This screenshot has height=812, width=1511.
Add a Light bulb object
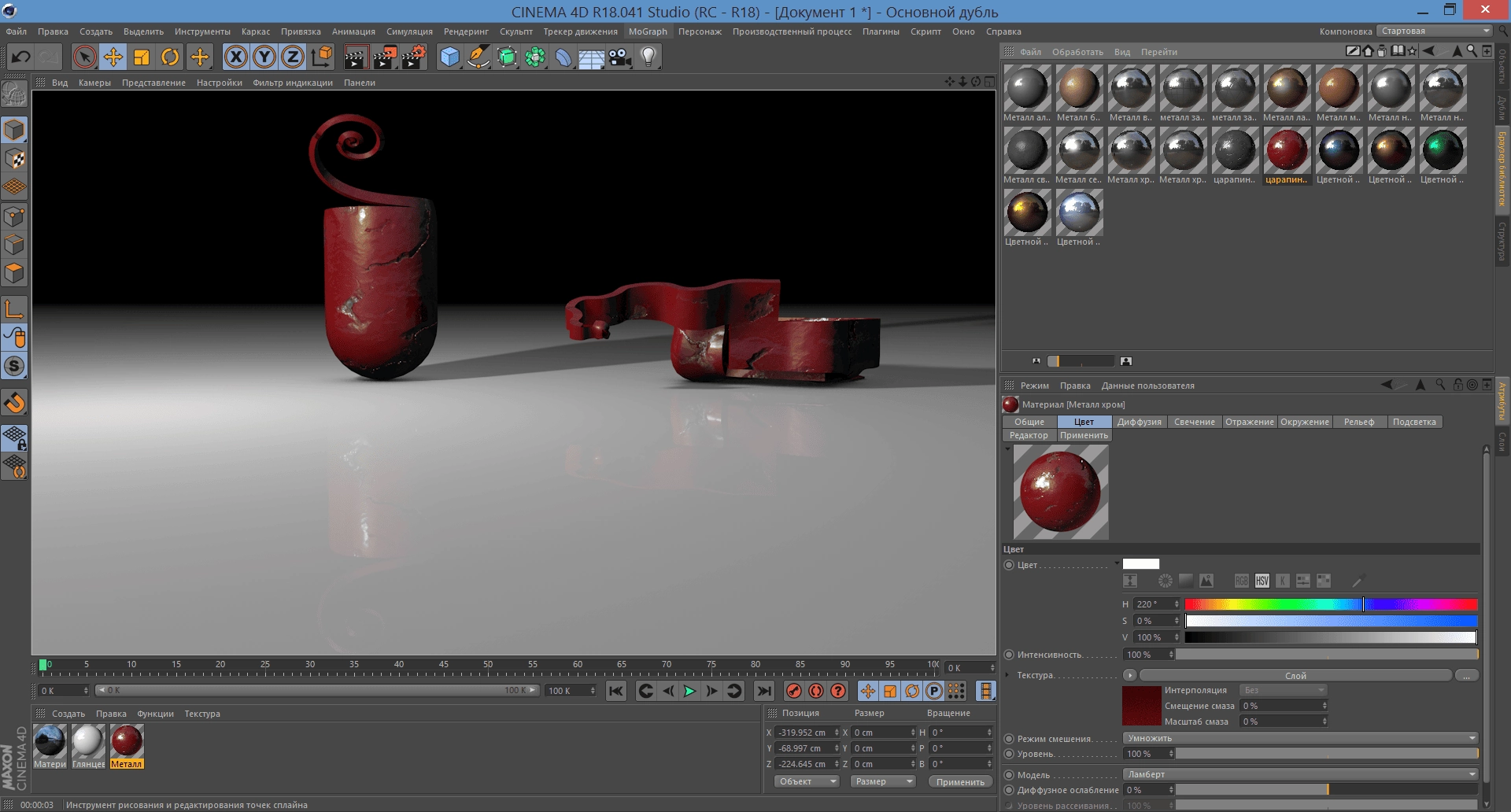coord(648,57)
